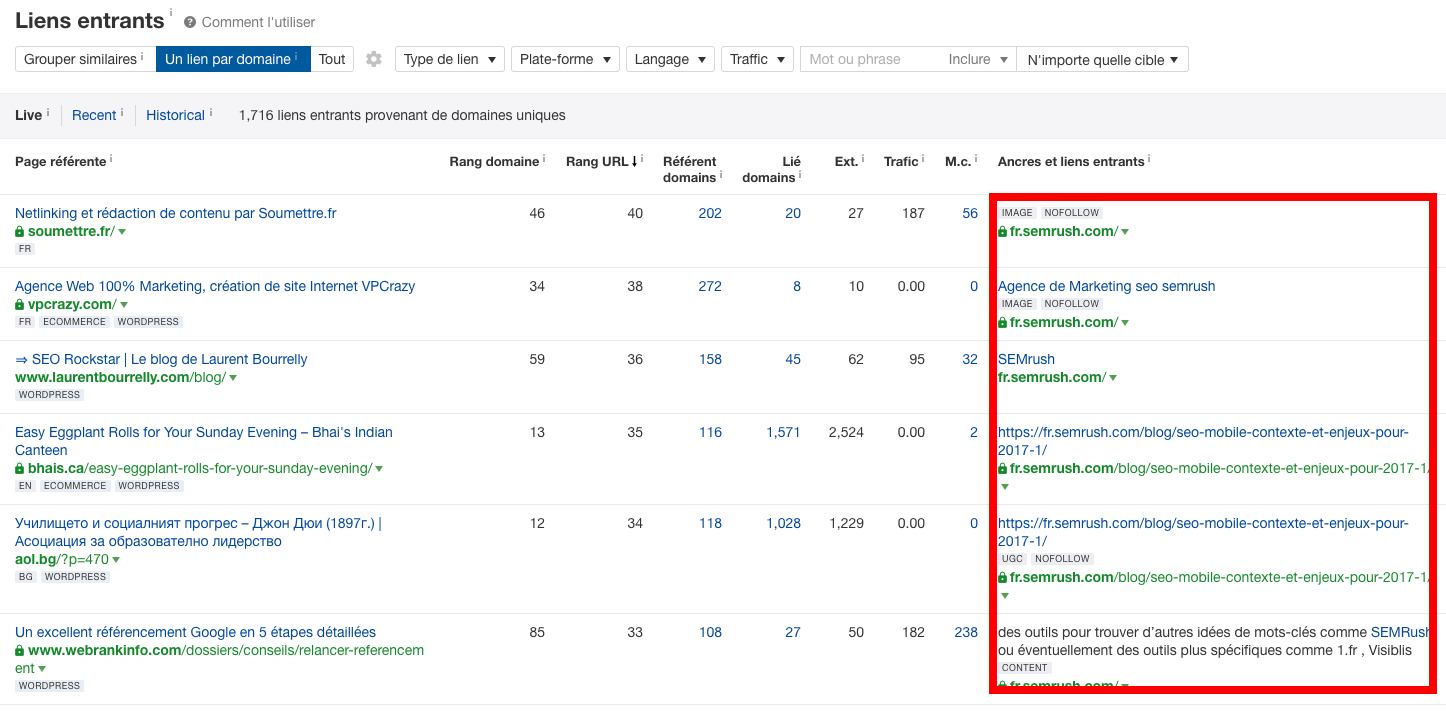This screenshot has width=1446, height=711.
Task: Click the padlock icon before www.webrankinfo.com URL
Action: [20, 651]
